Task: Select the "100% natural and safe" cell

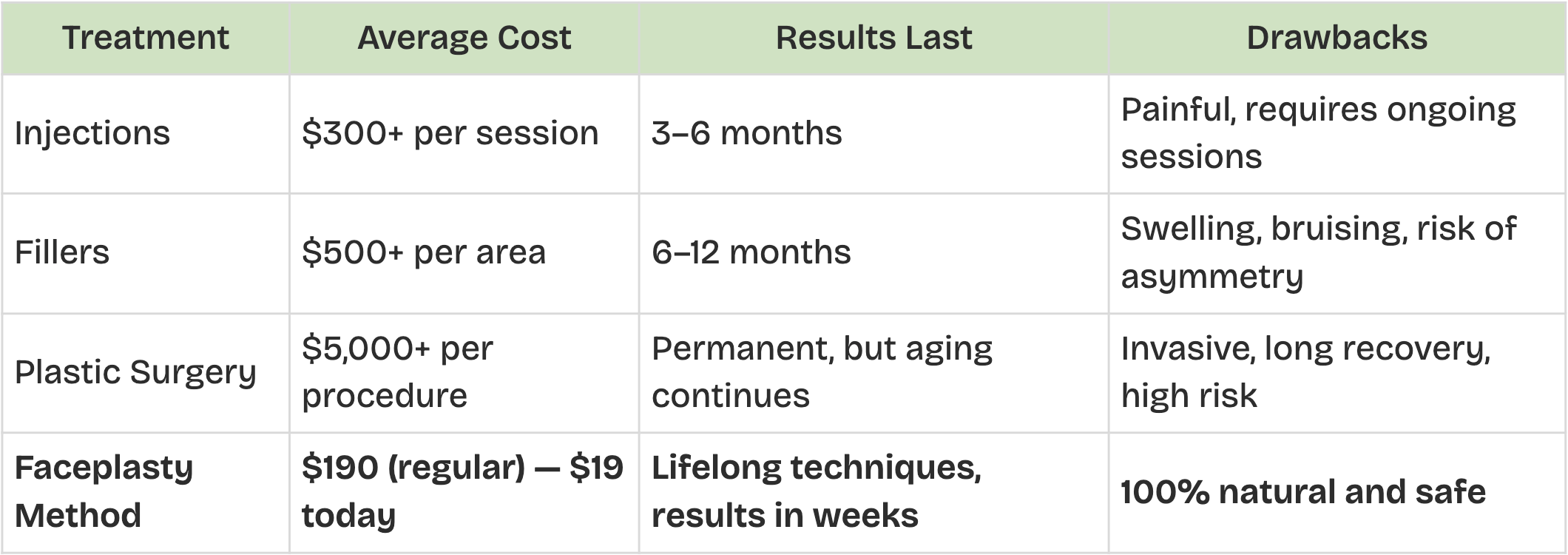Action: [x=1302, y=492]
